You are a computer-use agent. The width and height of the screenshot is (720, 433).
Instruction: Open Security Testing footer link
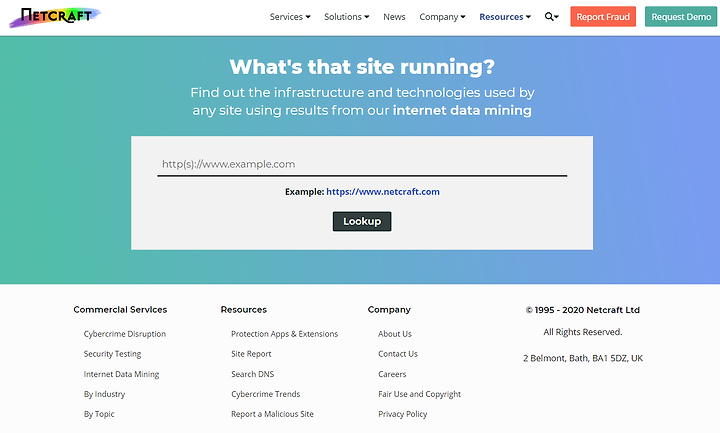[112, 354]
